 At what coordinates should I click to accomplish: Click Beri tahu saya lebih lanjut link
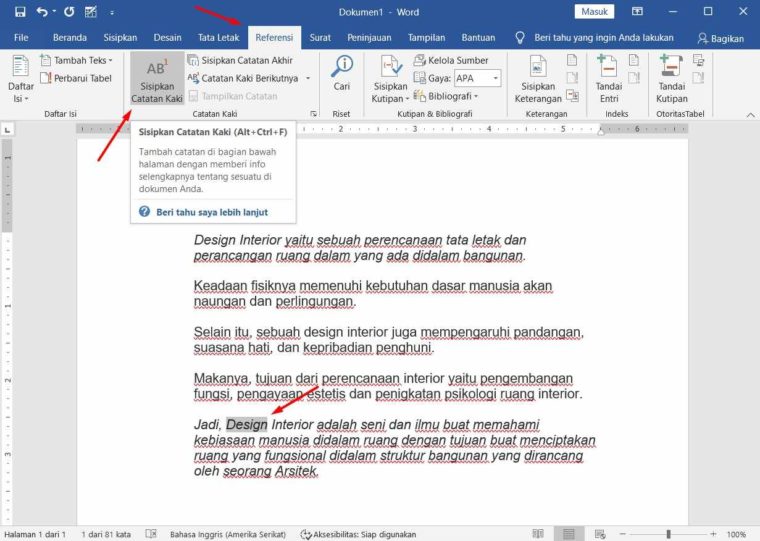[212, 212]
